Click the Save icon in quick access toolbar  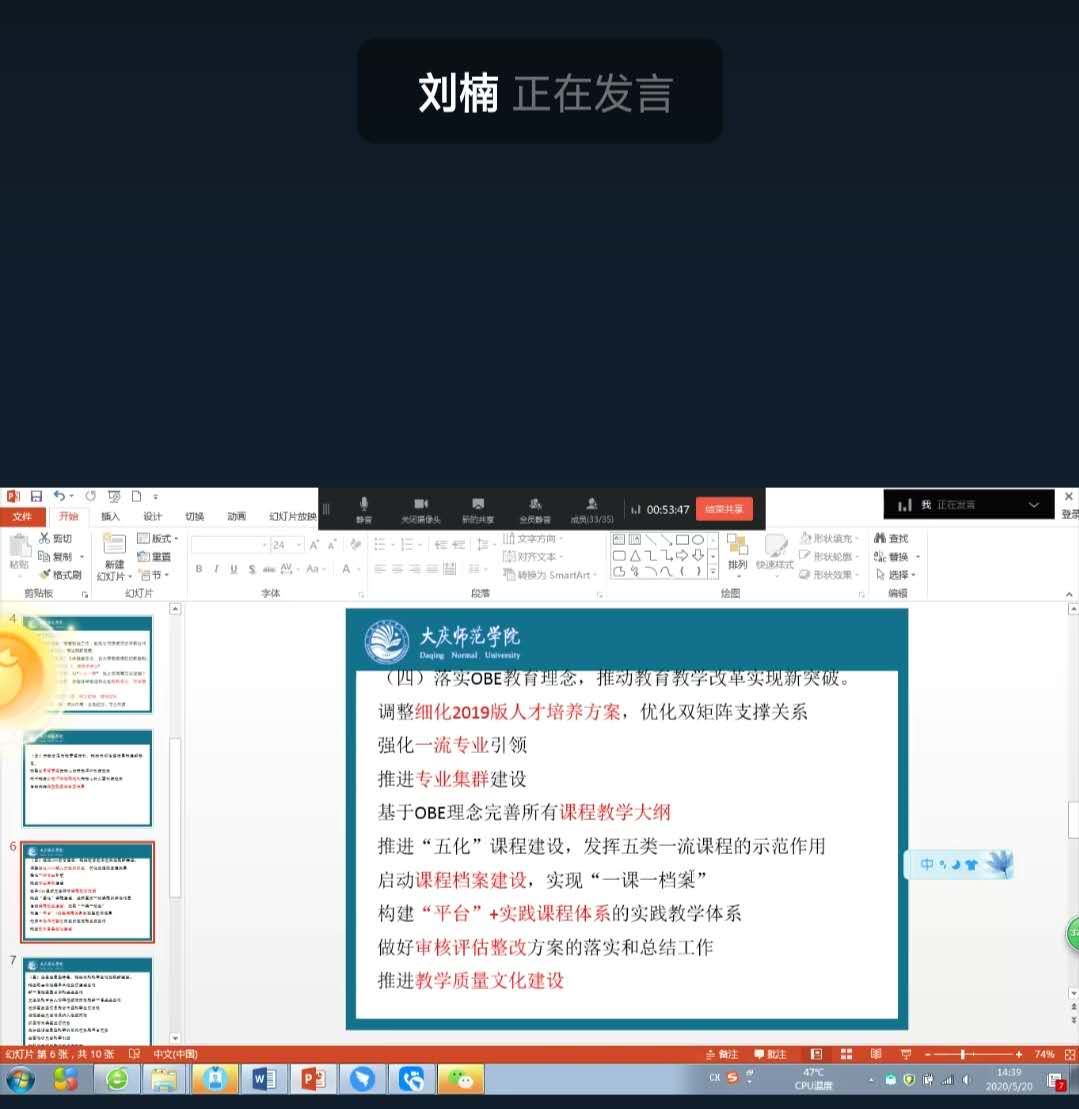[x=36, y=496]
